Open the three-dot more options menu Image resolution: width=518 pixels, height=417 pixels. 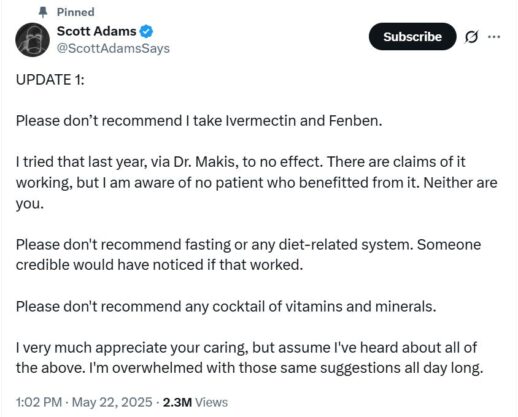494,37
